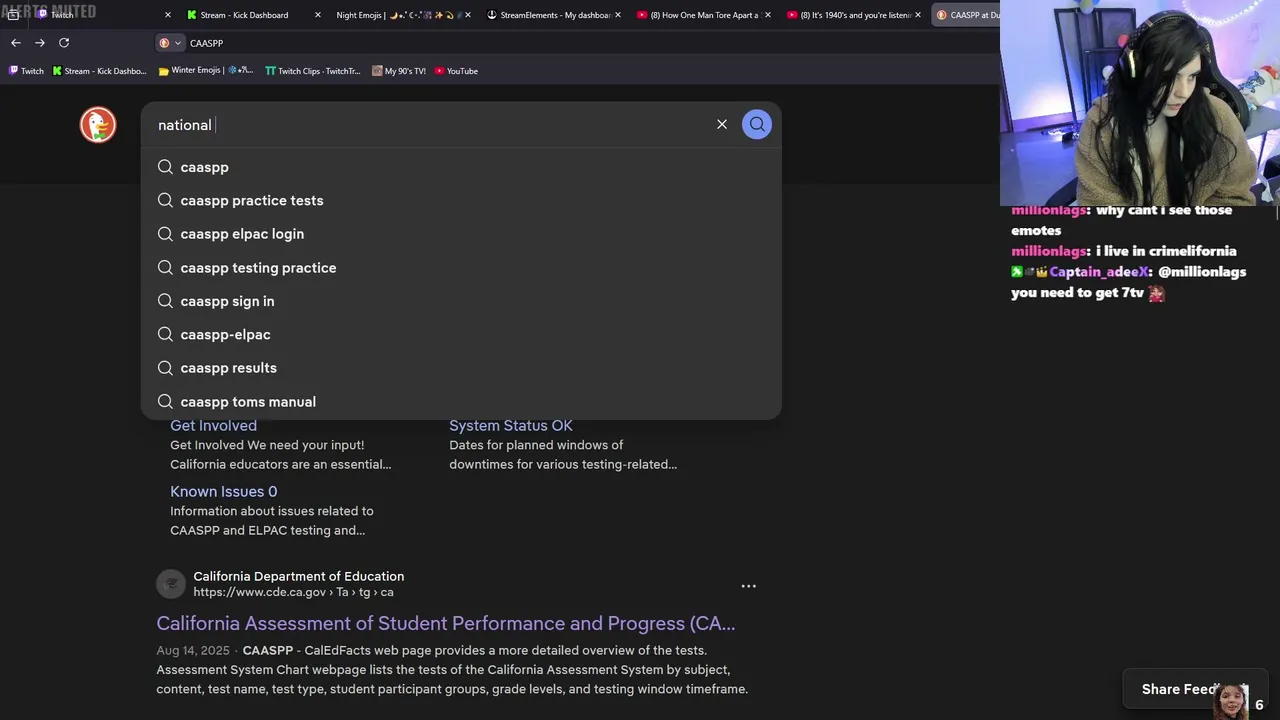Close the StreamElements tab
Viewport: 1280px width, 720px height.
click(618, 15)
